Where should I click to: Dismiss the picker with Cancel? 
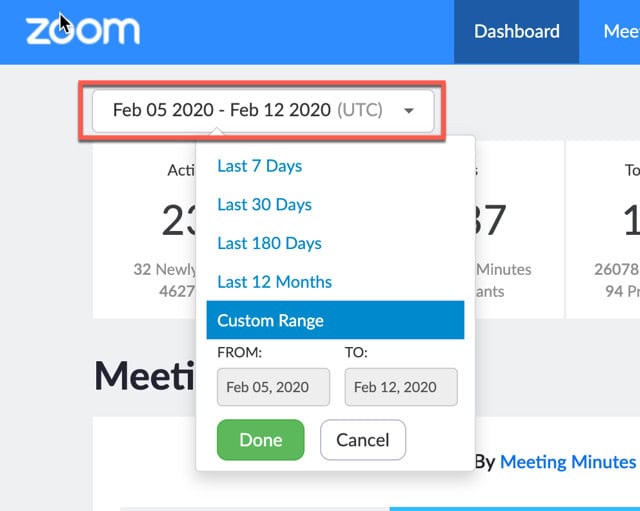(x=362, y=440)
